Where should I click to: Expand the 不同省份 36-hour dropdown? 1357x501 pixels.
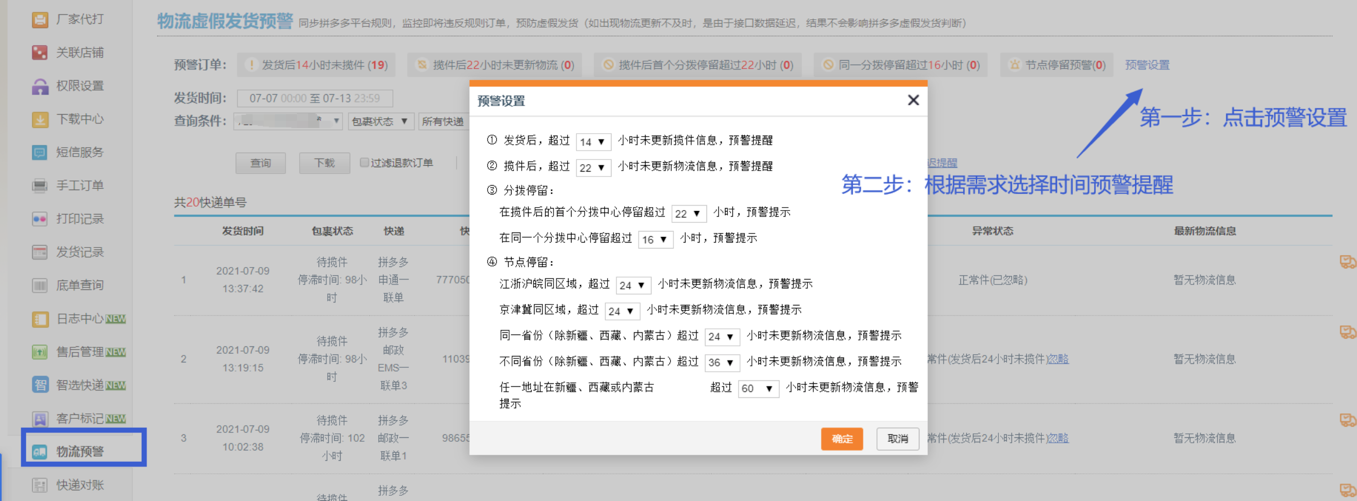point(721,362)
